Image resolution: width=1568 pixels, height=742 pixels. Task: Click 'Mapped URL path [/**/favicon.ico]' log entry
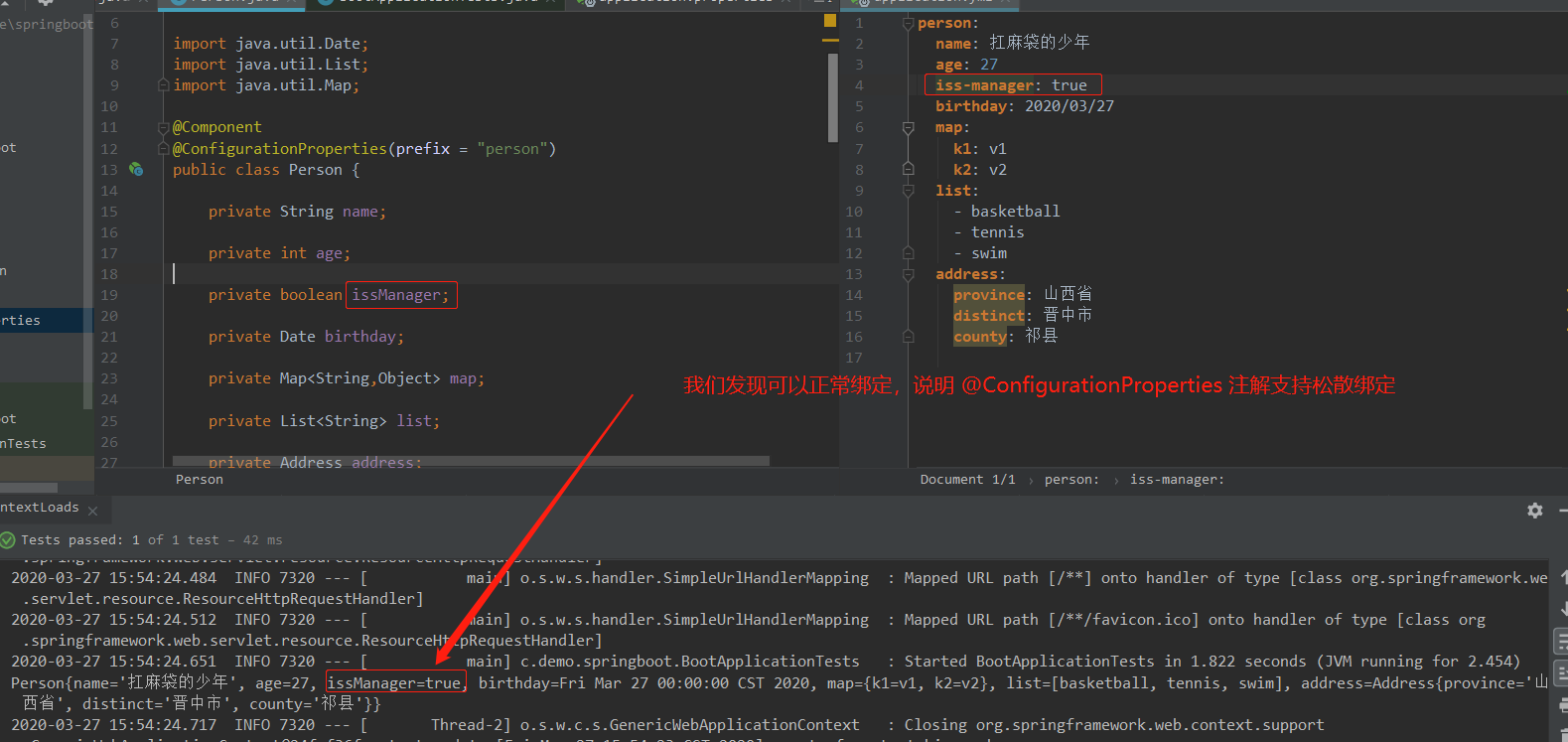coord(1052,620)
